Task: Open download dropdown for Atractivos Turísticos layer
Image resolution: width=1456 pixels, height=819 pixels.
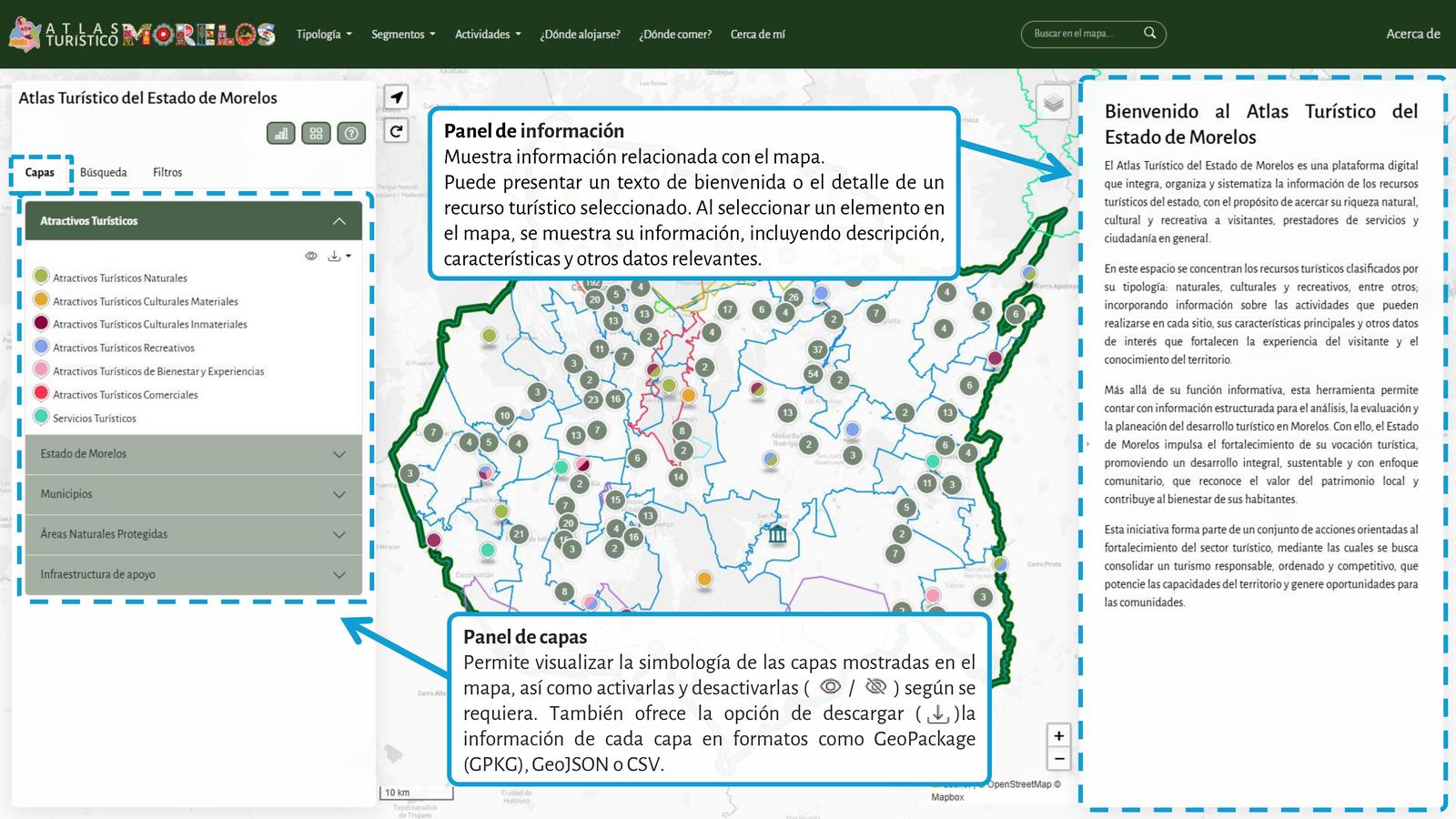Action: tap(339, 257)
